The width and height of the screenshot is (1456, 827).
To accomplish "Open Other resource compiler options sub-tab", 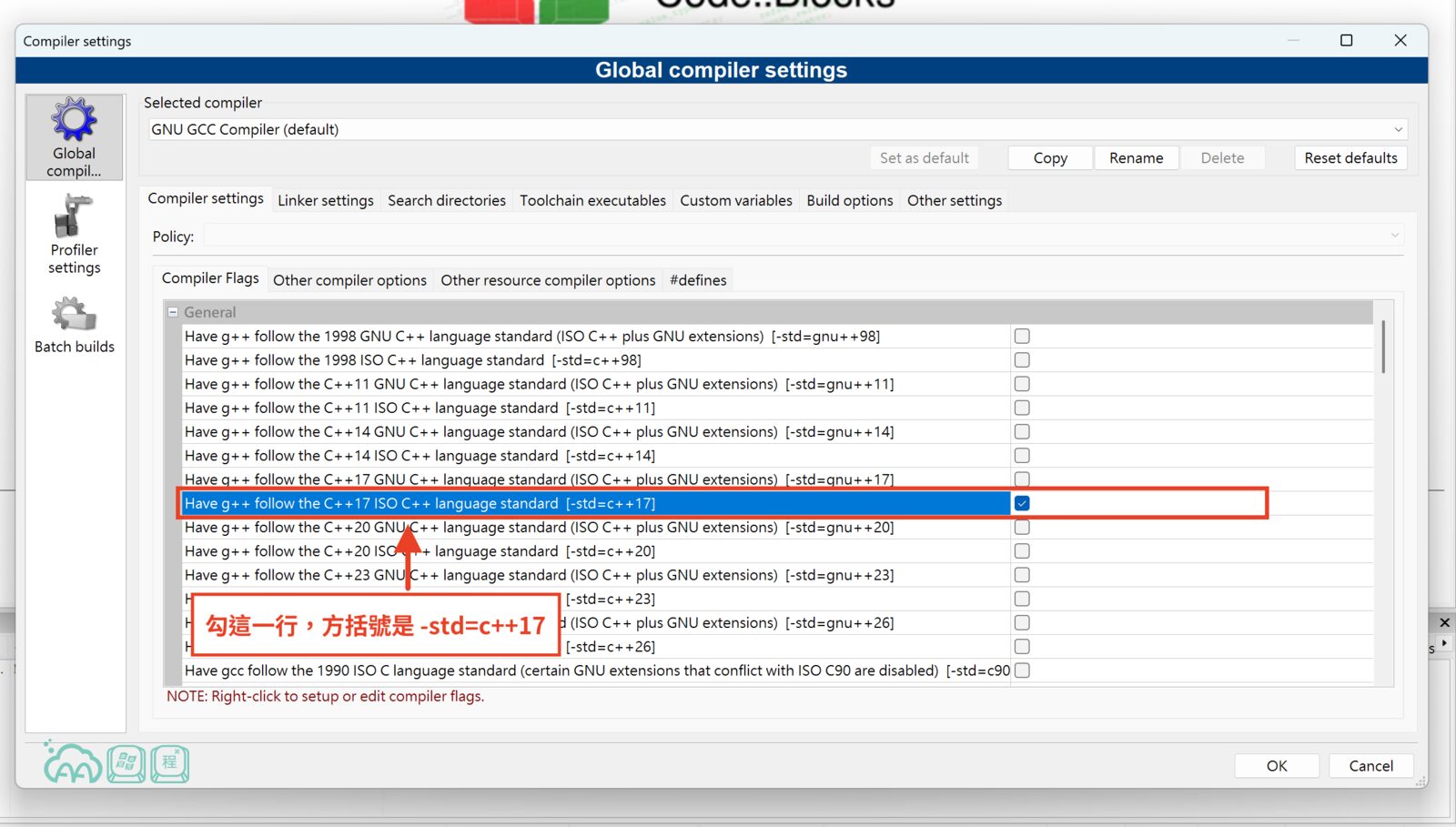I will pos(548,280).
